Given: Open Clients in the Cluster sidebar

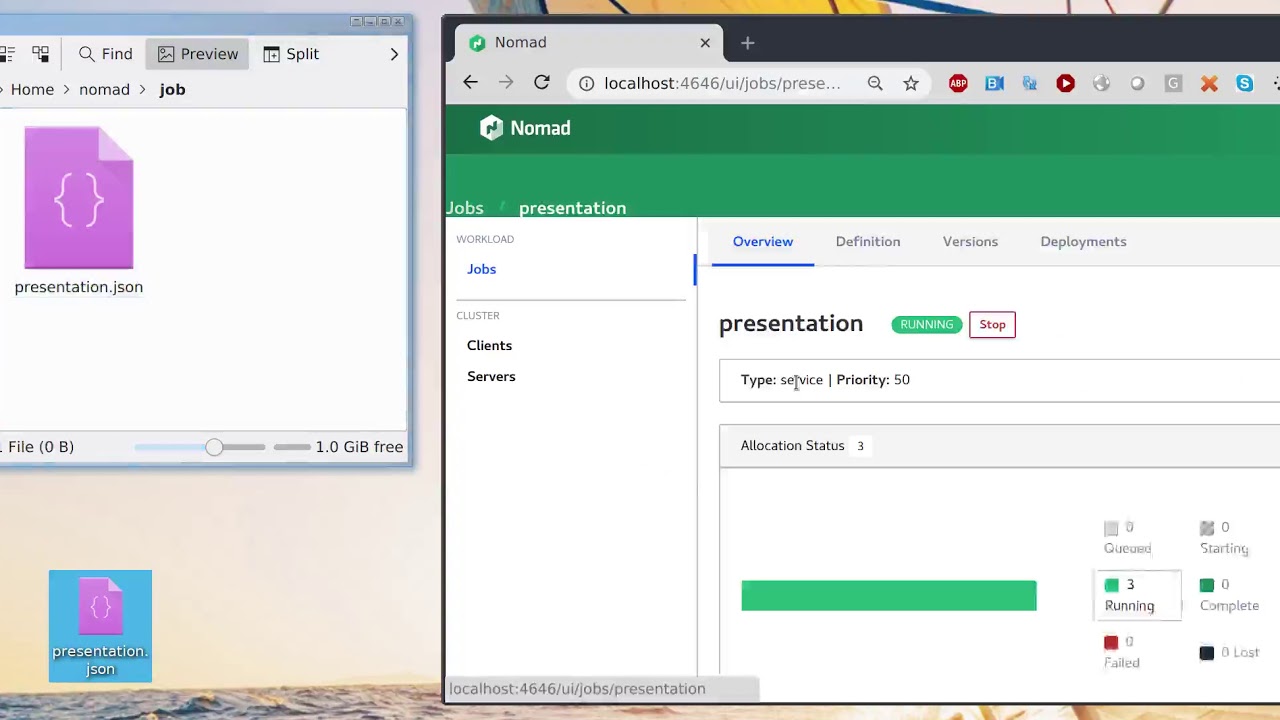Looking at the screenshot, I should 489,345.
